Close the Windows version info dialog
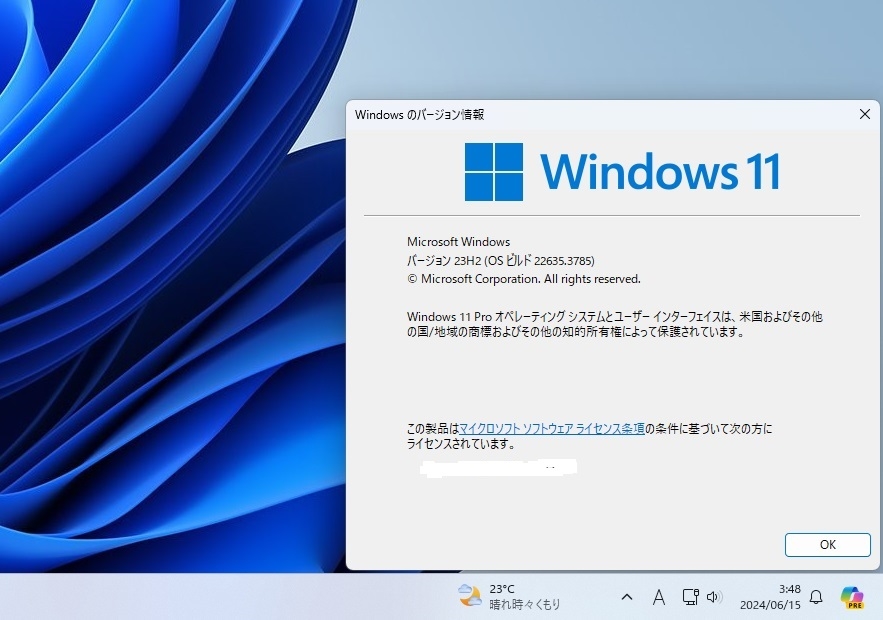Screen dimensions: 883x620 865,114
